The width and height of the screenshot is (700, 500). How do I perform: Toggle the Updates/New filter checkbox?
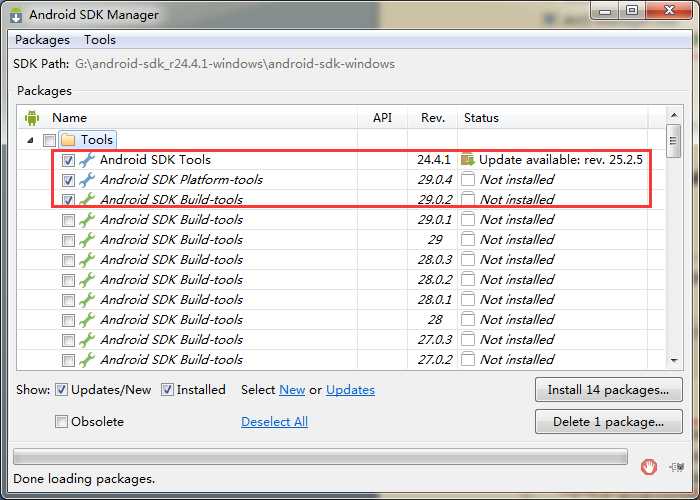(61, 390)
